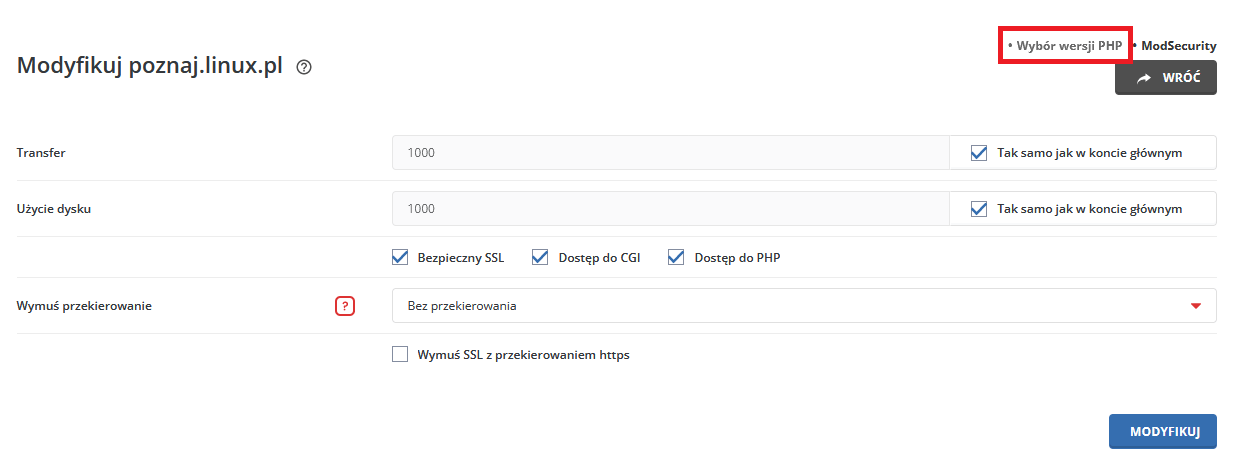
Task: Uncheck disk usage same as main account
Action: (979, 209)
